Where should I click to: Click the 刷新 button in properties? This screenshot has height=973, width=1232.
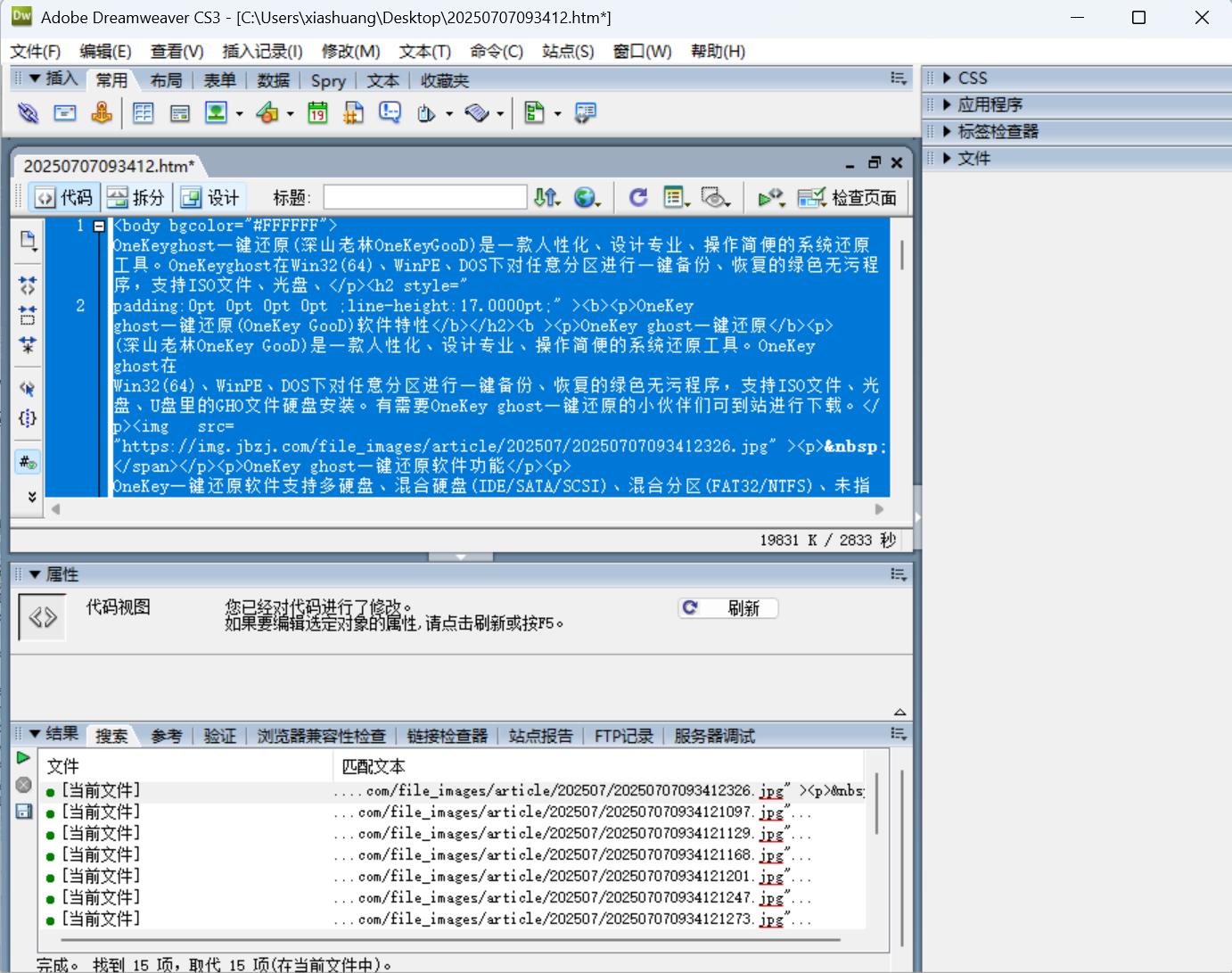click(x=728, y=608)
